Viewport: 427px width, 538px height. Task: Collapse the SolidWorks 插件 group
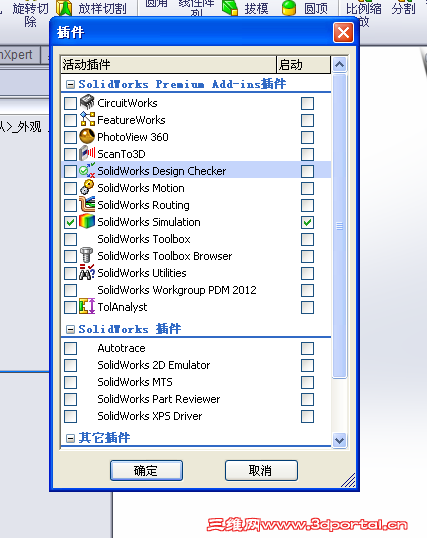70,330
